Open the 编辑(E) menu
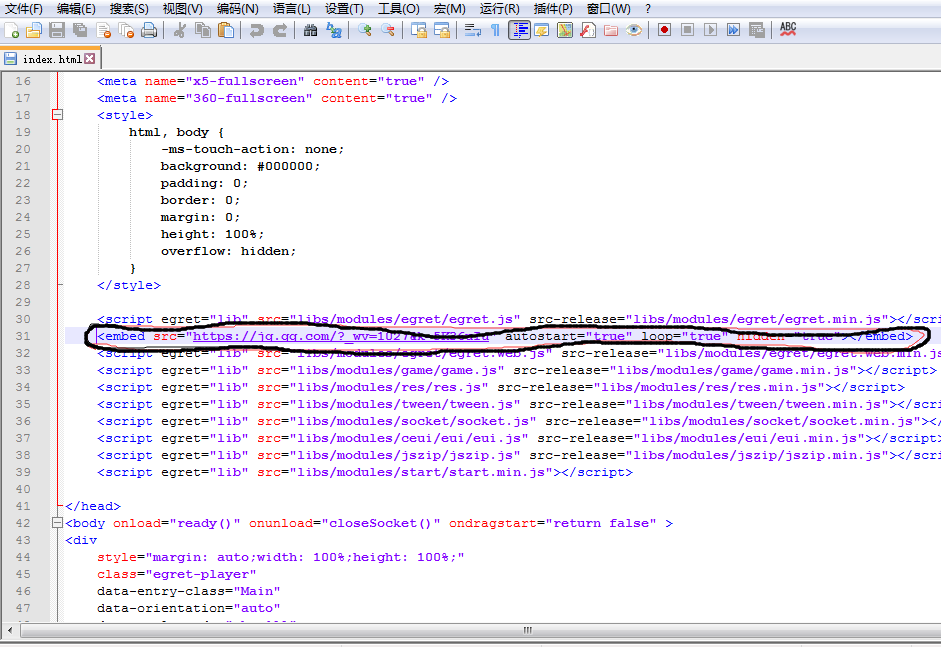 [x=76, y=9]
